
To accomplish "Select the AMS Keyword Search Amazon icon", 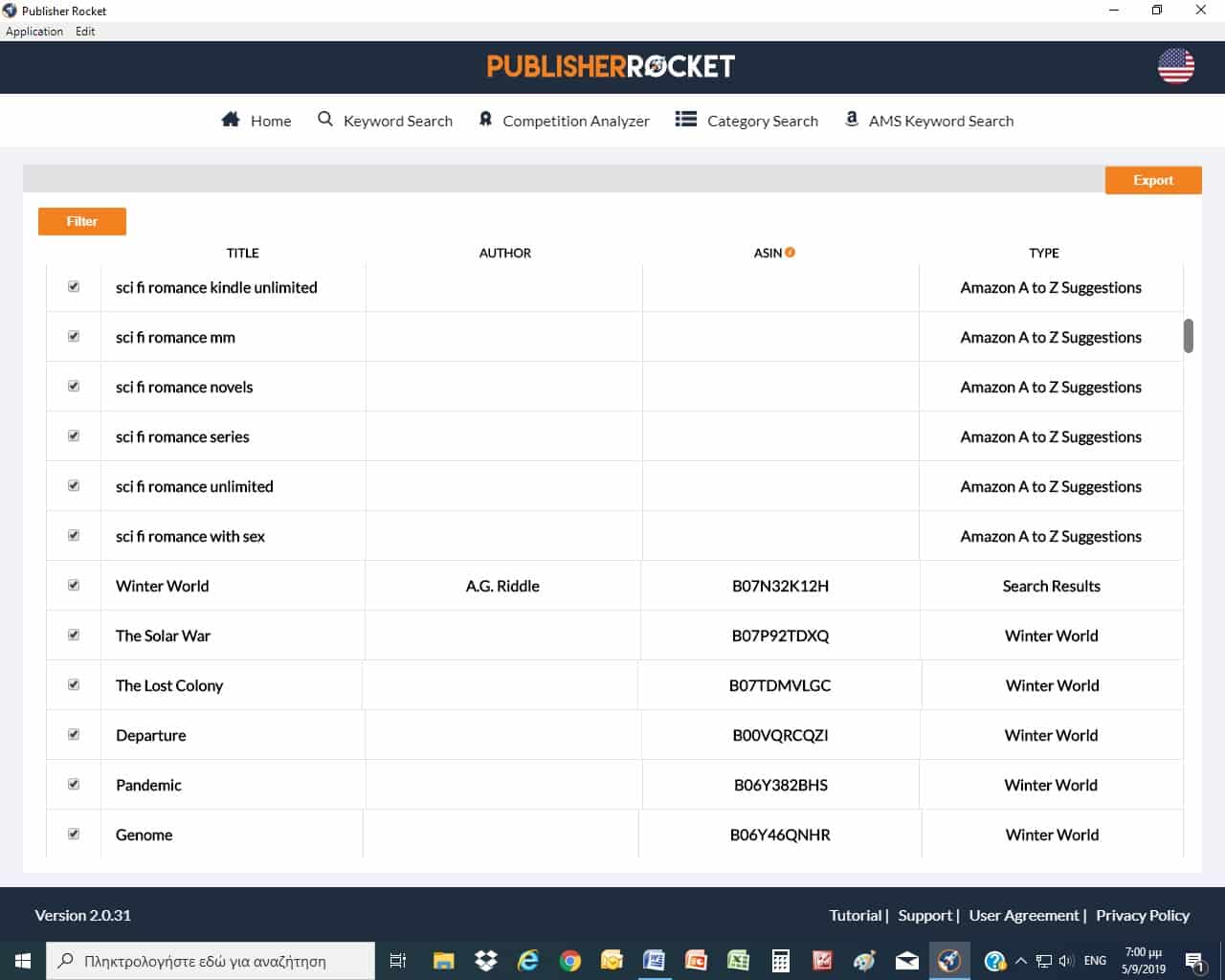I will 851,119.
